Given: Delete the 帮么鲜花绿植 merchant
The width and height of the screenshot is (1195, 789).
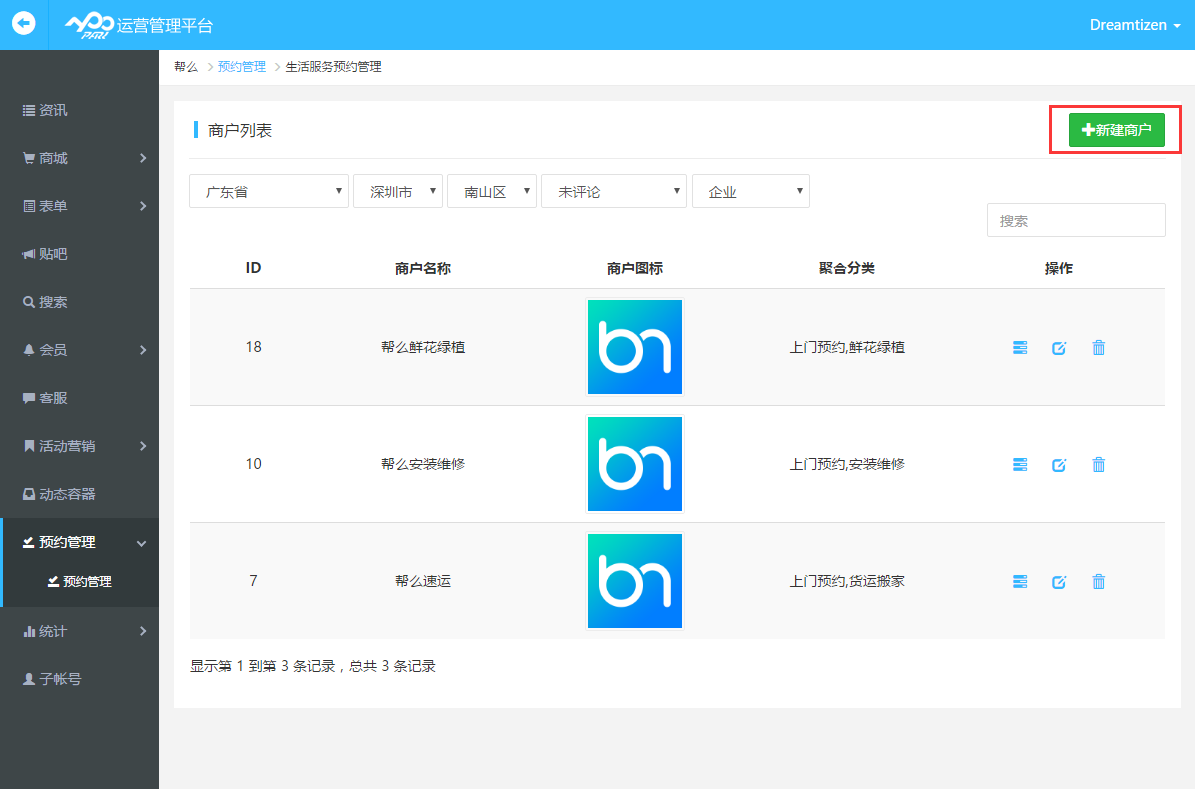Looking at the screenshot, I should (x=1098, y=348).
